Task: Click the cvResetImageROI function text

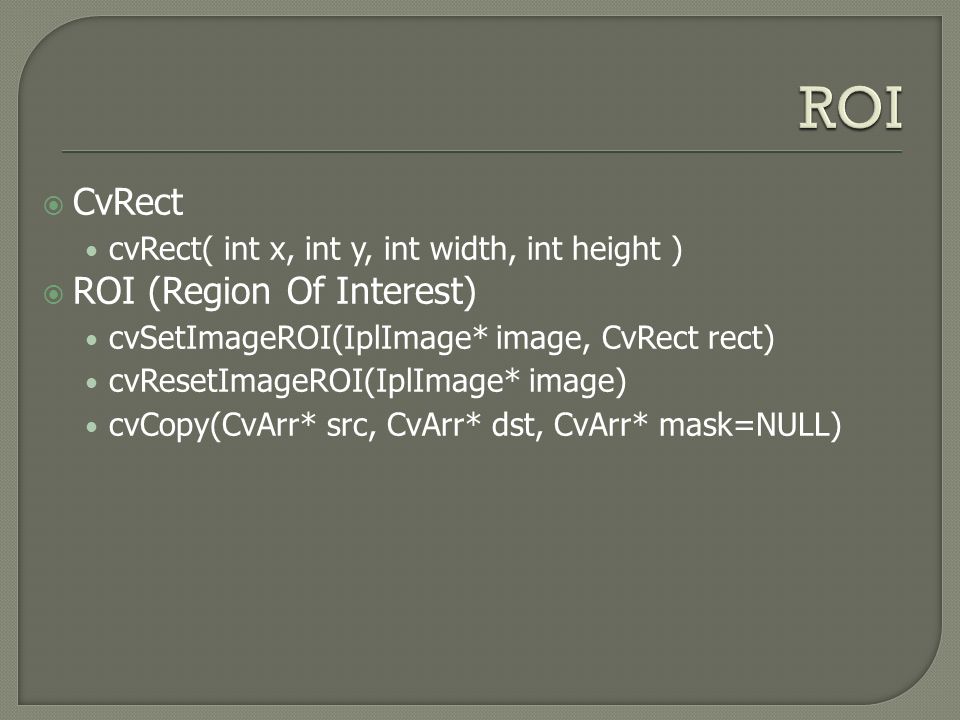Action: pyautogui.click(x=236, y=381)
